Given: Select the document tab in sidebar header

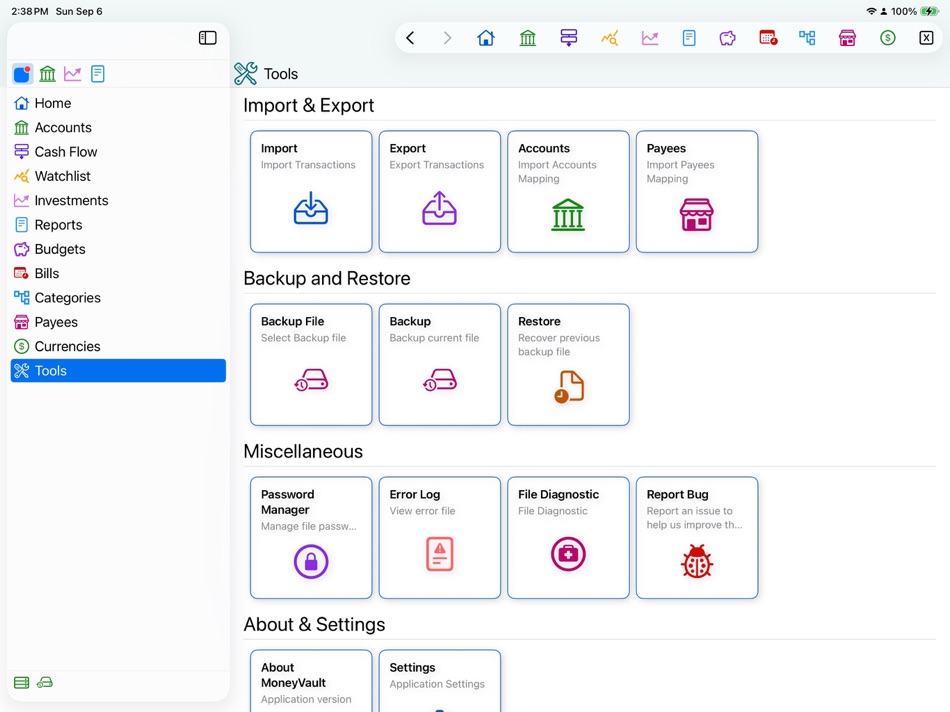Looking at the screenshot, I should pos(98,74).
